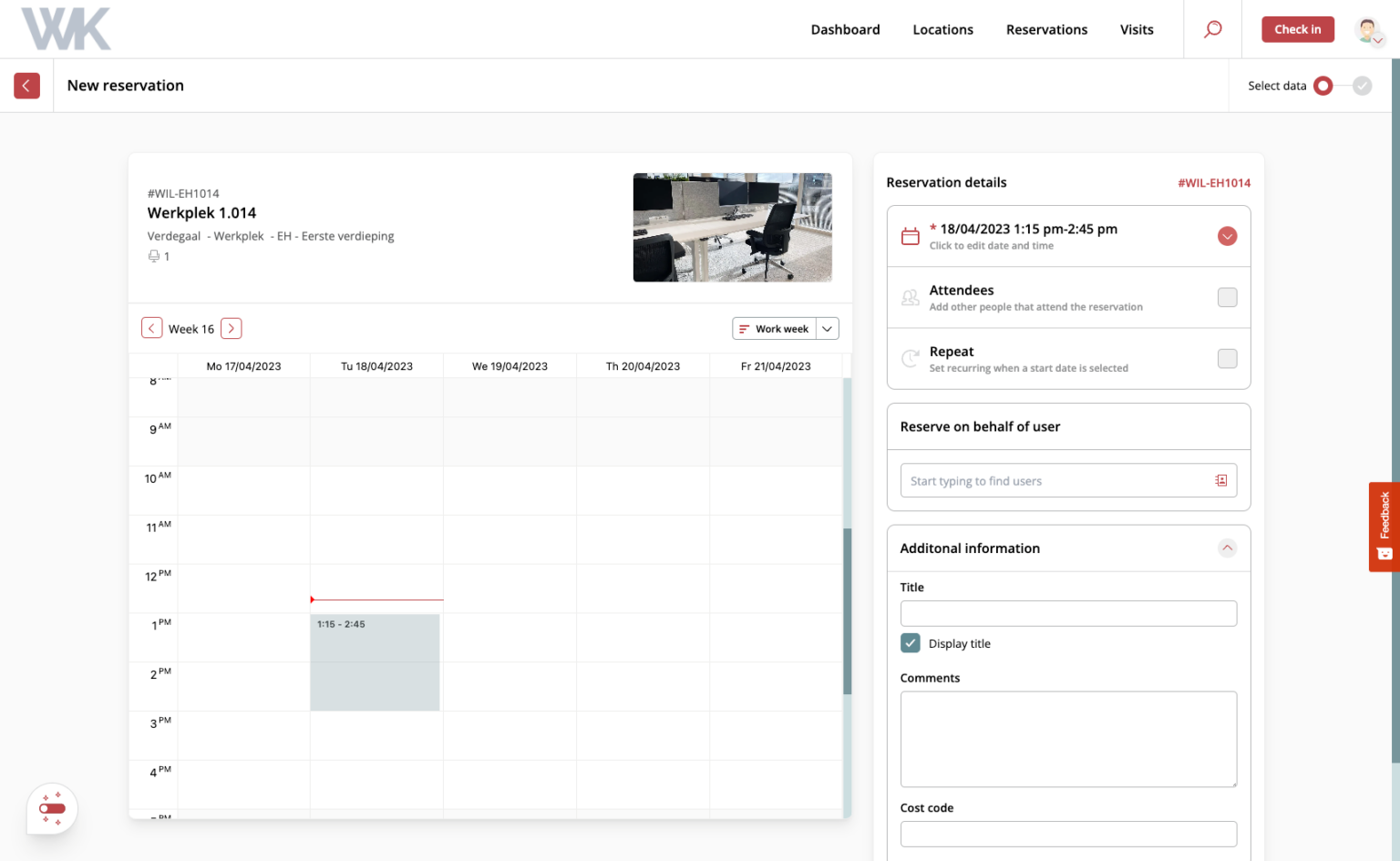Open search using the magnifier icon
1400x861 pixels.
1212,29
